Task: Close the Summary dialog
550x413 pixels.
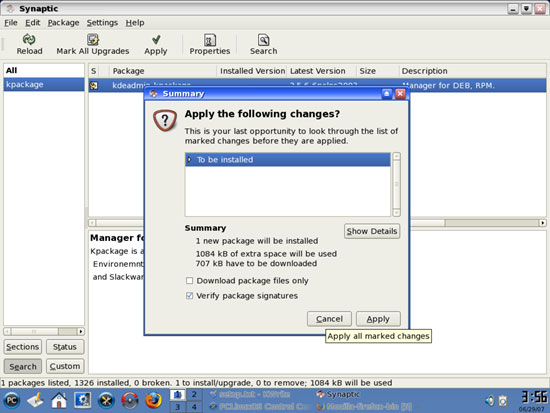Action: pos(400,93)
